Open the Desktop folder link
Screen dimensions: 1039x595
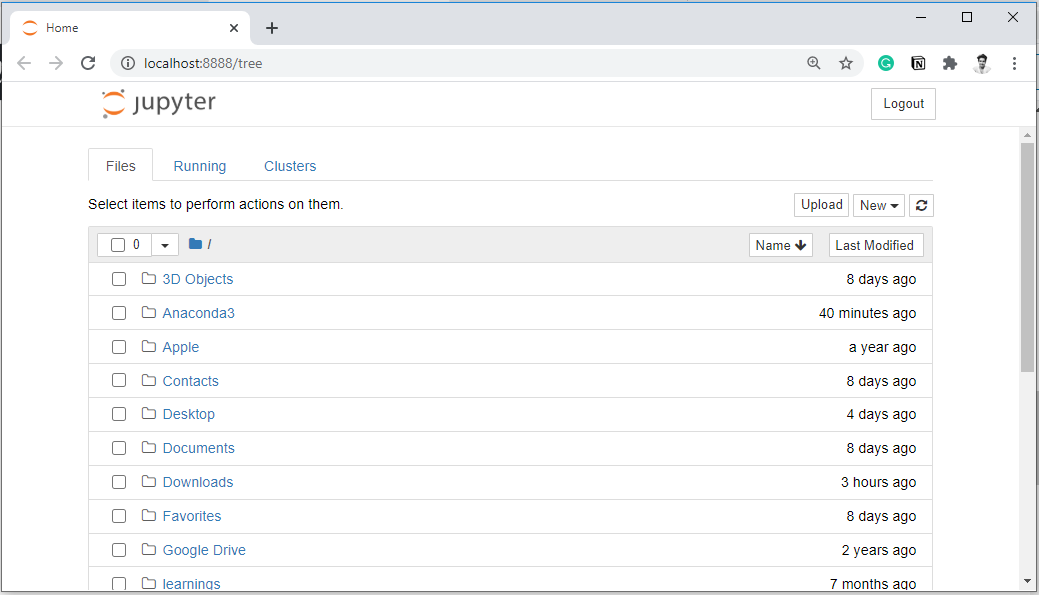188,414
